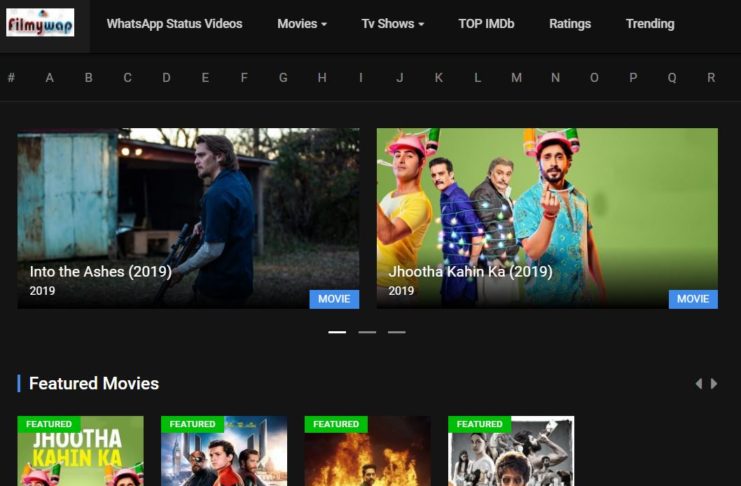This screenshot has height=486, width=741.
Task: Open the Ratings page
Action: 570,24
